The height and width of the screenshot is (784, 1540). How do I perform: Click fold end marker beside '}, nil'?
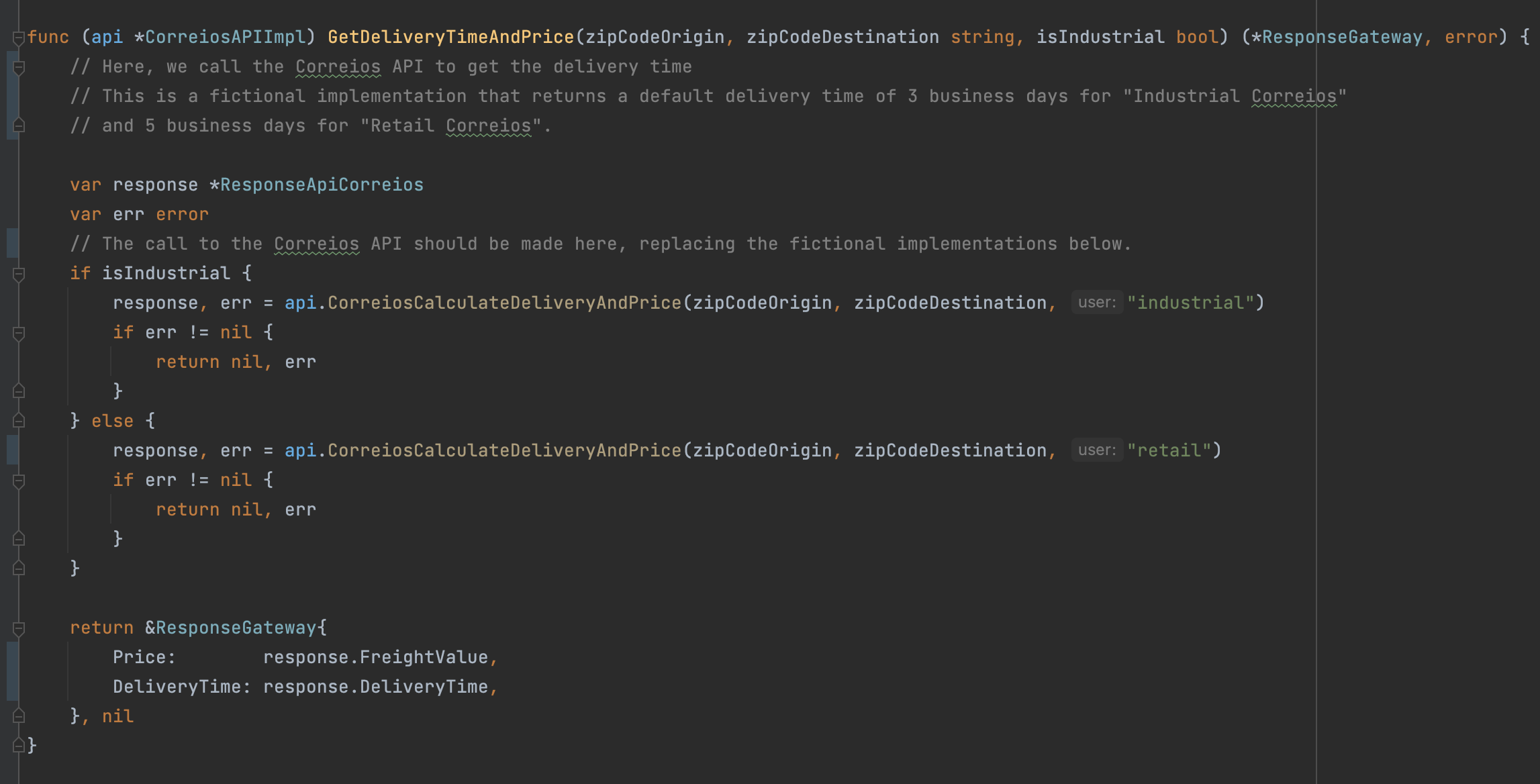[19, 716]
